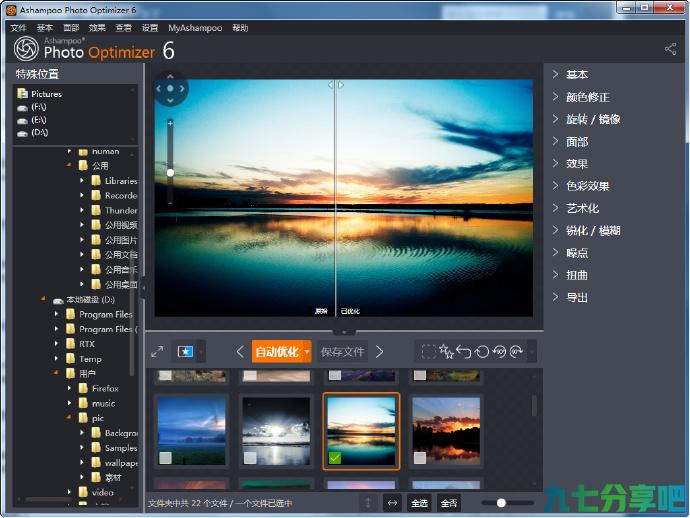Expand the 颜色修正 section

tap(581, 97)
